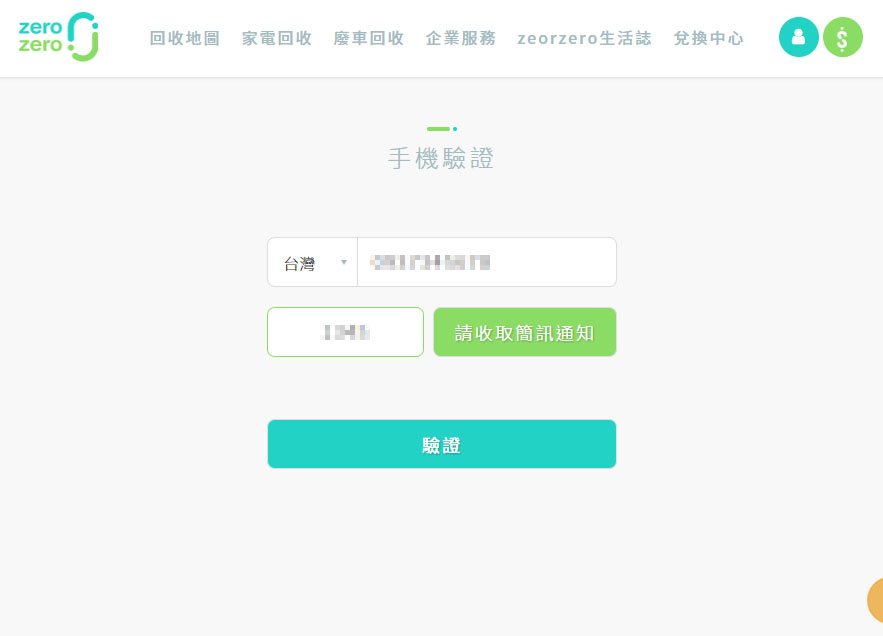Viewport: 883px width, 636px height.
Task: Click the dropdown arrow next to 台灣
Action: (x=344, y=262)
